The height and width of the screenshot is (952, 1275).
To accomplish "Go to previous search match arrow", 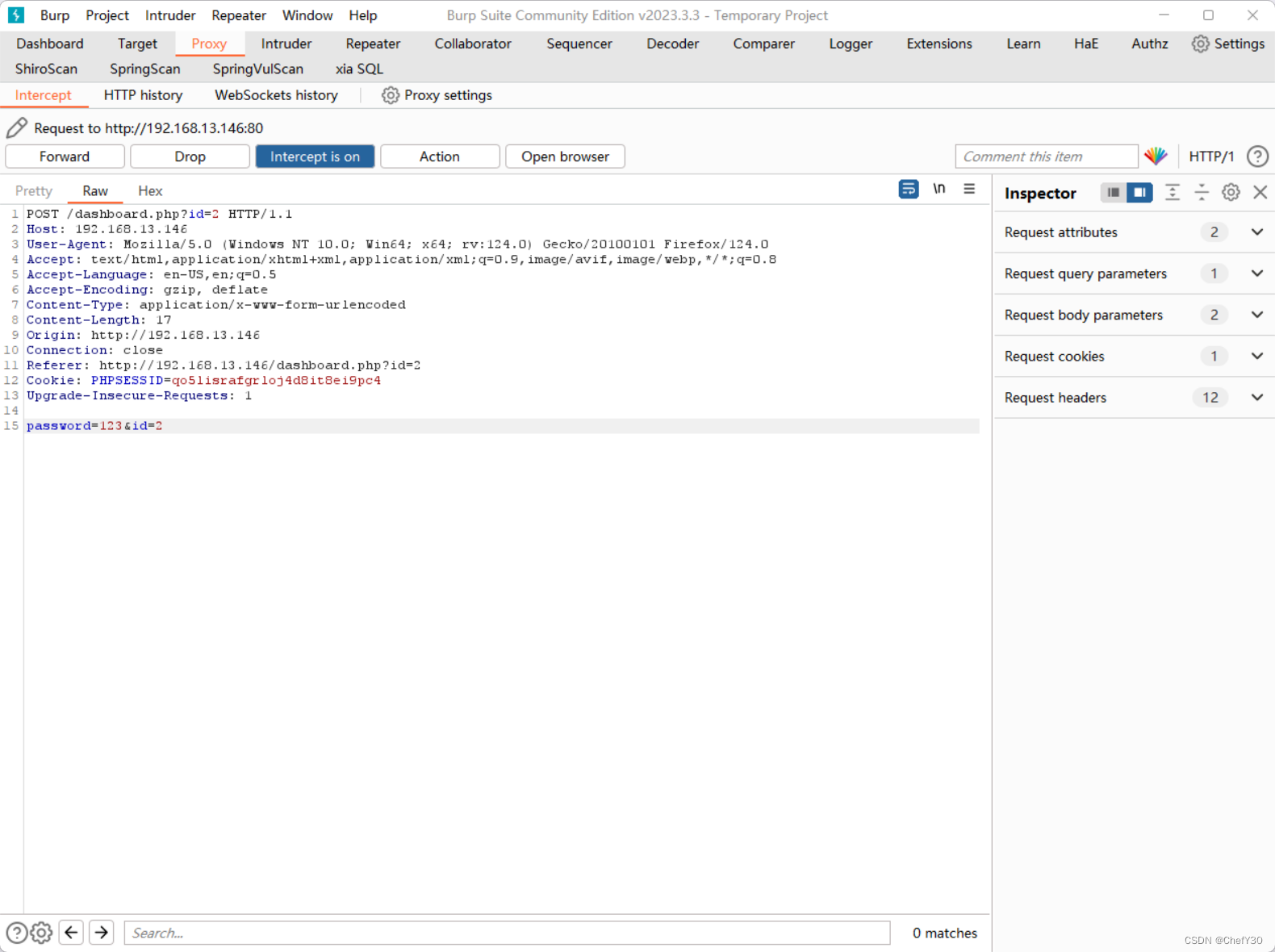I will pos(71,933).
